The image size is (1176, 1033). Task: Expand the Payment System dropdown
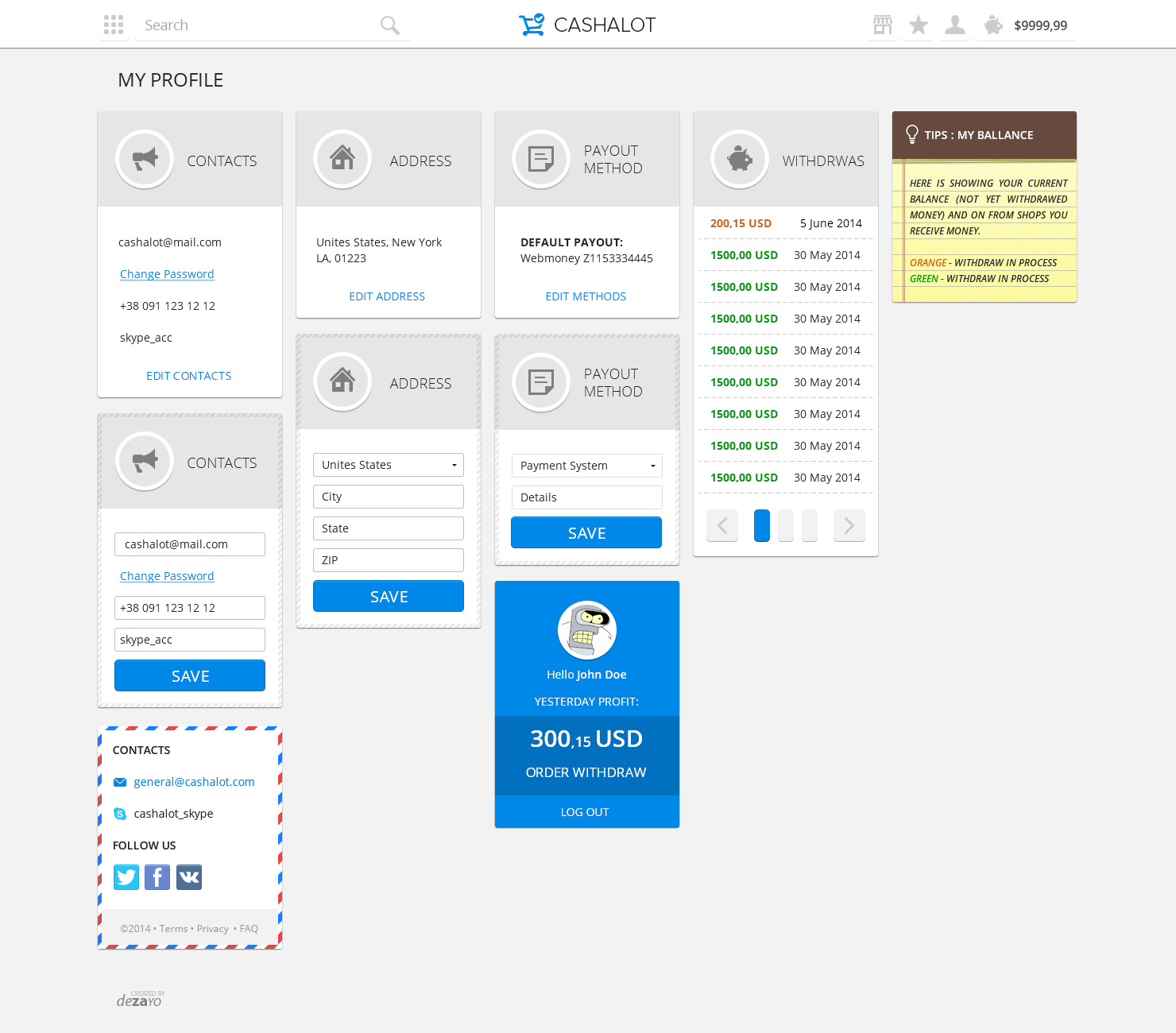(587, 466)
